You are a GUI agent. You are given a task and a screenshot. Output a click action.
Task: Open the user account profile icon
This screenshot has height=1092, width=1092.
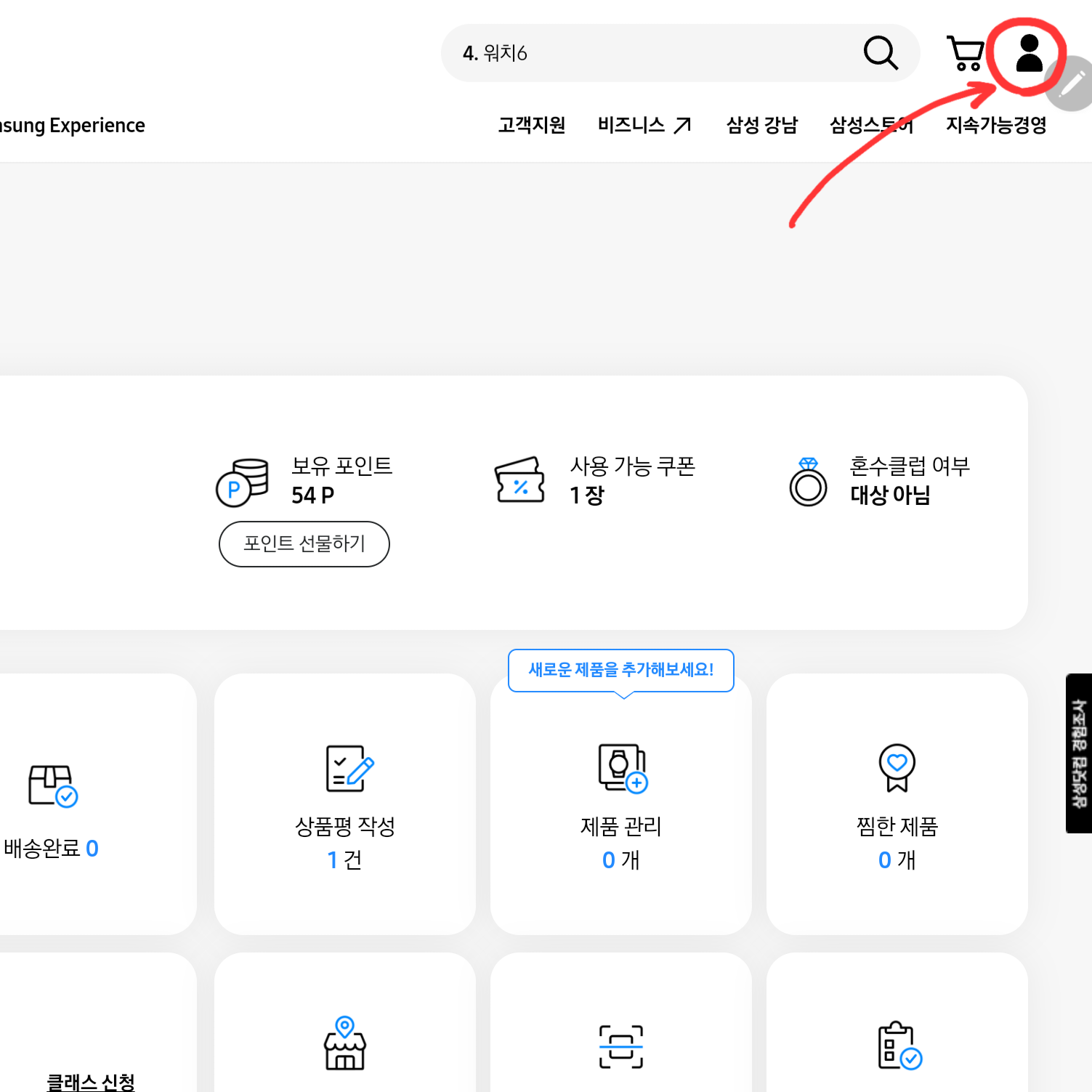point(1029,53)
